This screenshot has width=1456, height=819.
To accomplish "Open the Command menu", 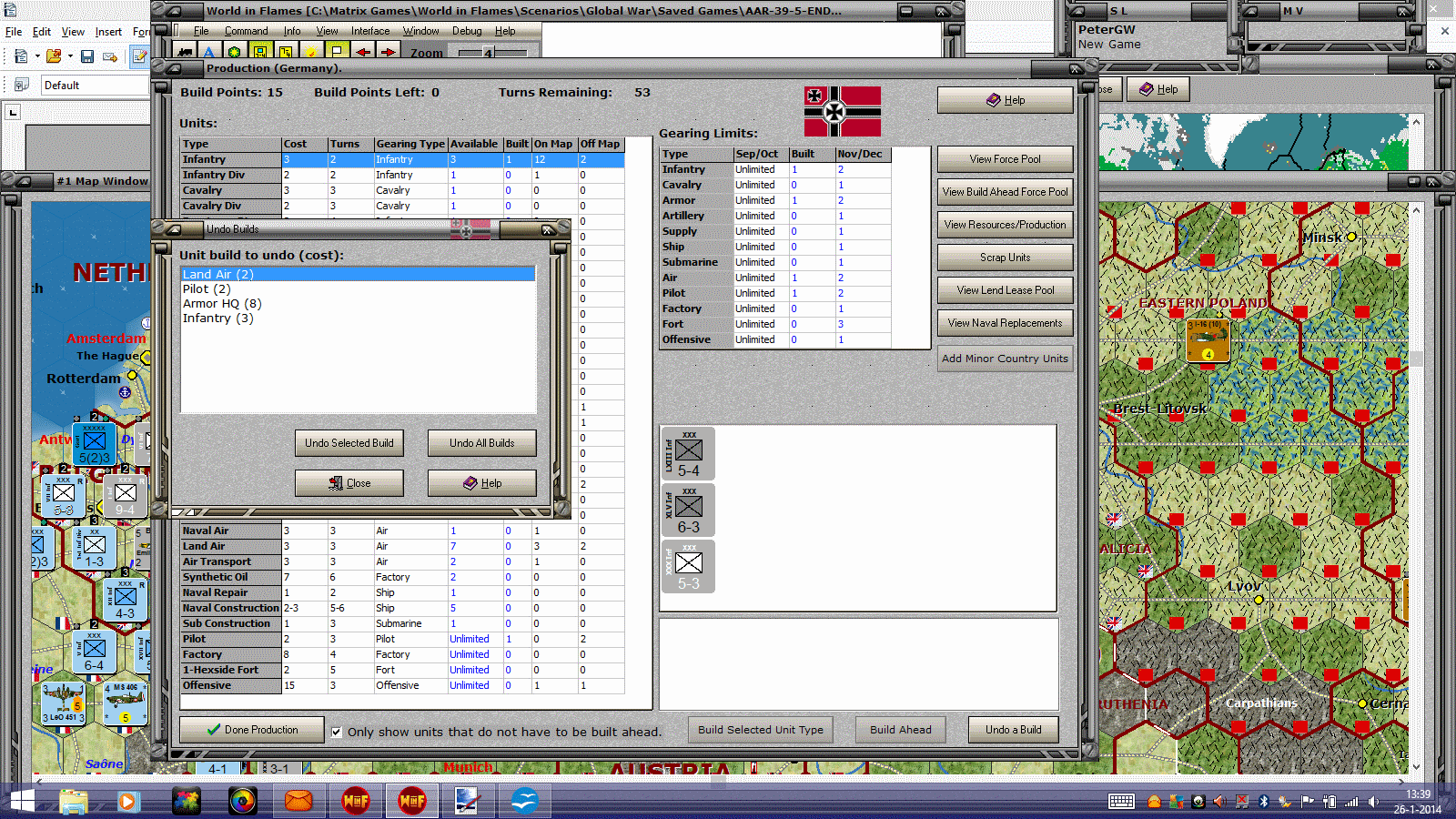I will (246, 31).
